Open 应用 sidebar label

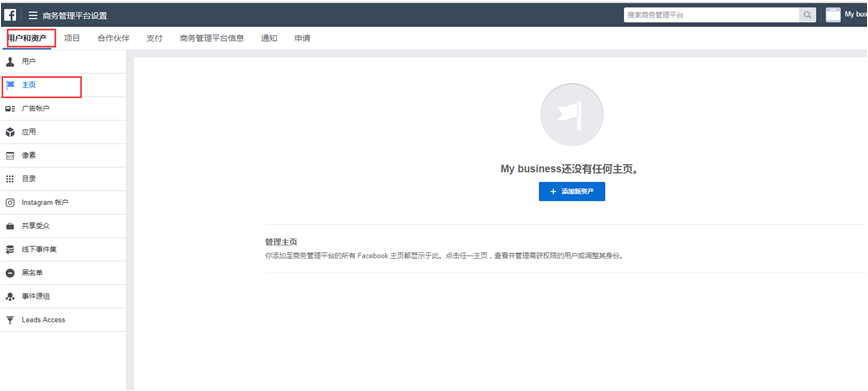(29, 132)
